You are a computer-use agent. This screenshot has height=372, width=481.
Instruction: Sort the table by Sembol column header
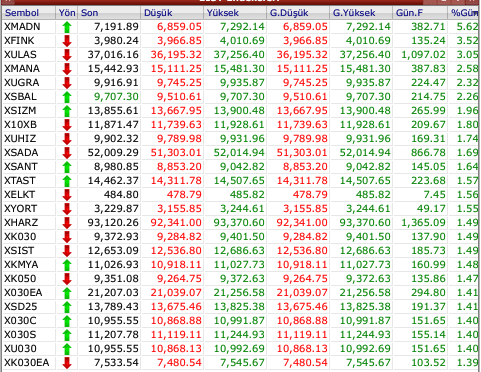click(29, 13)
